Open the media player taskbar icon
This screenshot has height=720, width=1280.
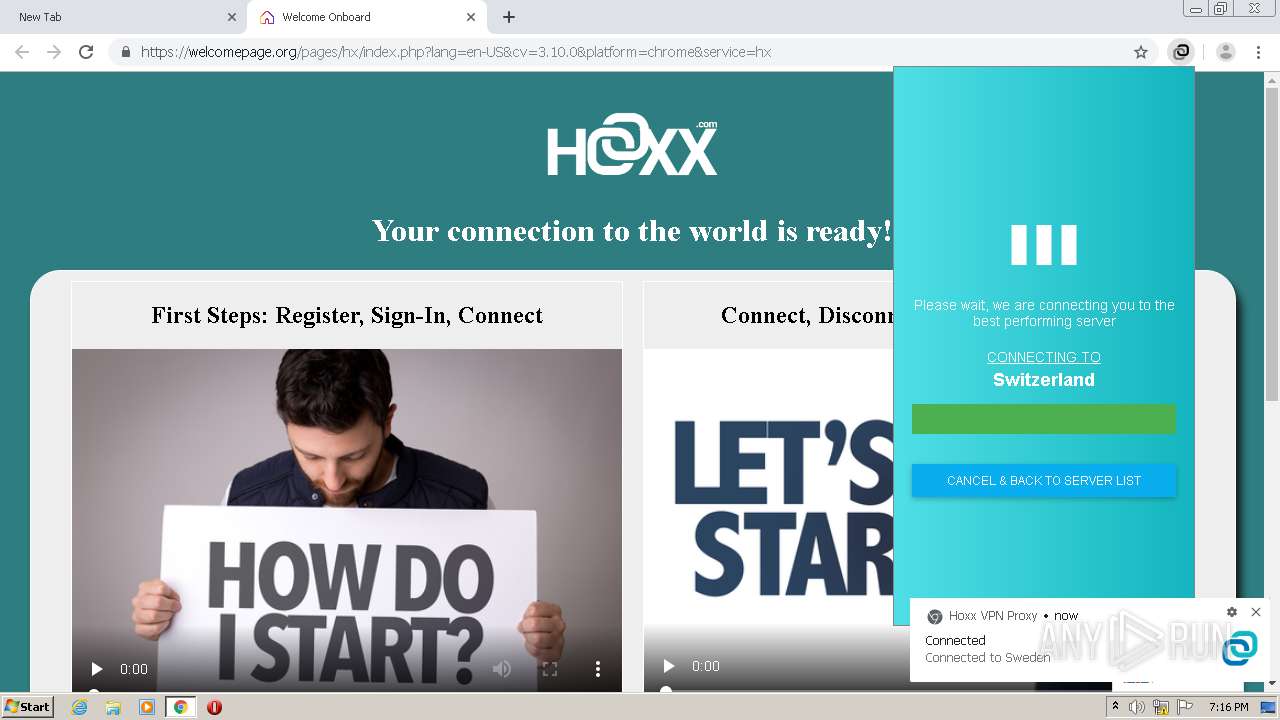pos(147,707)
